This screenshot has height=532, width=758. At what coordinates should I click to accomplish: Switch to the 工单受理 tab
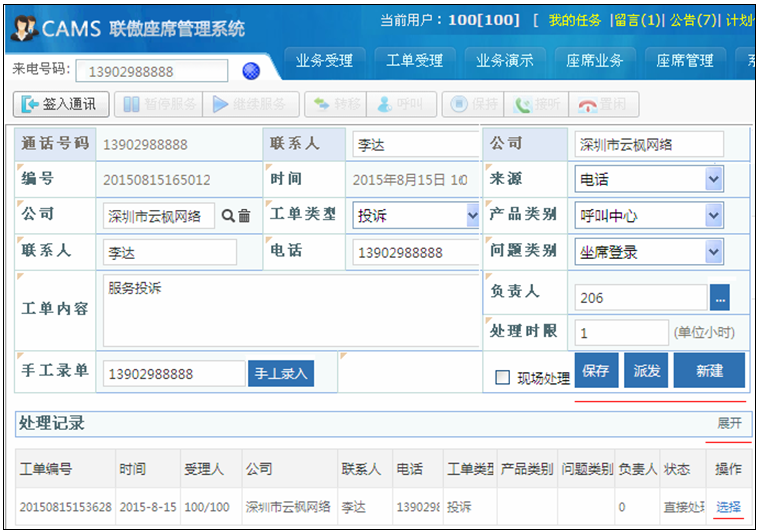point(414,61)
